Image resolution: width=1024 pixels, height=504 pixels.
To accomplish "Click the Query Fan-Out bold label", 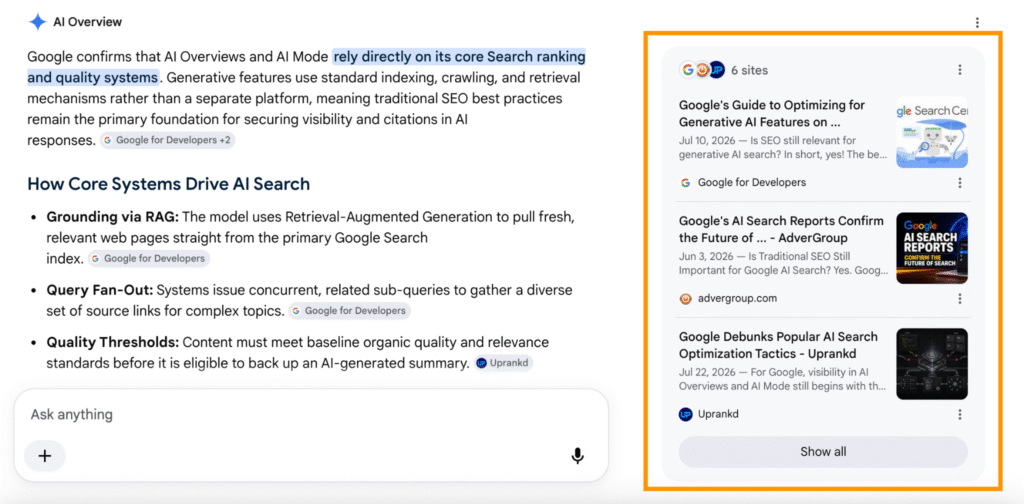I will pyautogui.click(x=100, y=290).
